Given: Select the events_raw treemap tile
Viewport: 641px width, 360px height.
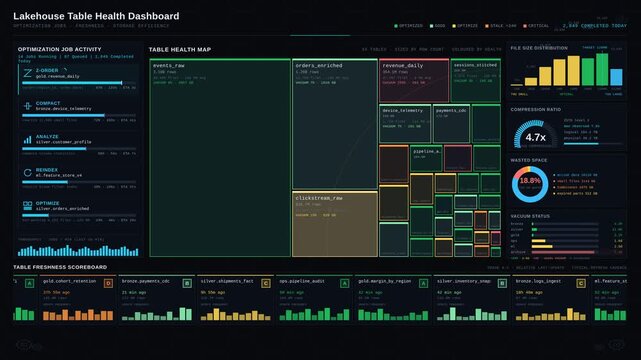Looking at the screenshot, I should [220, 158].
